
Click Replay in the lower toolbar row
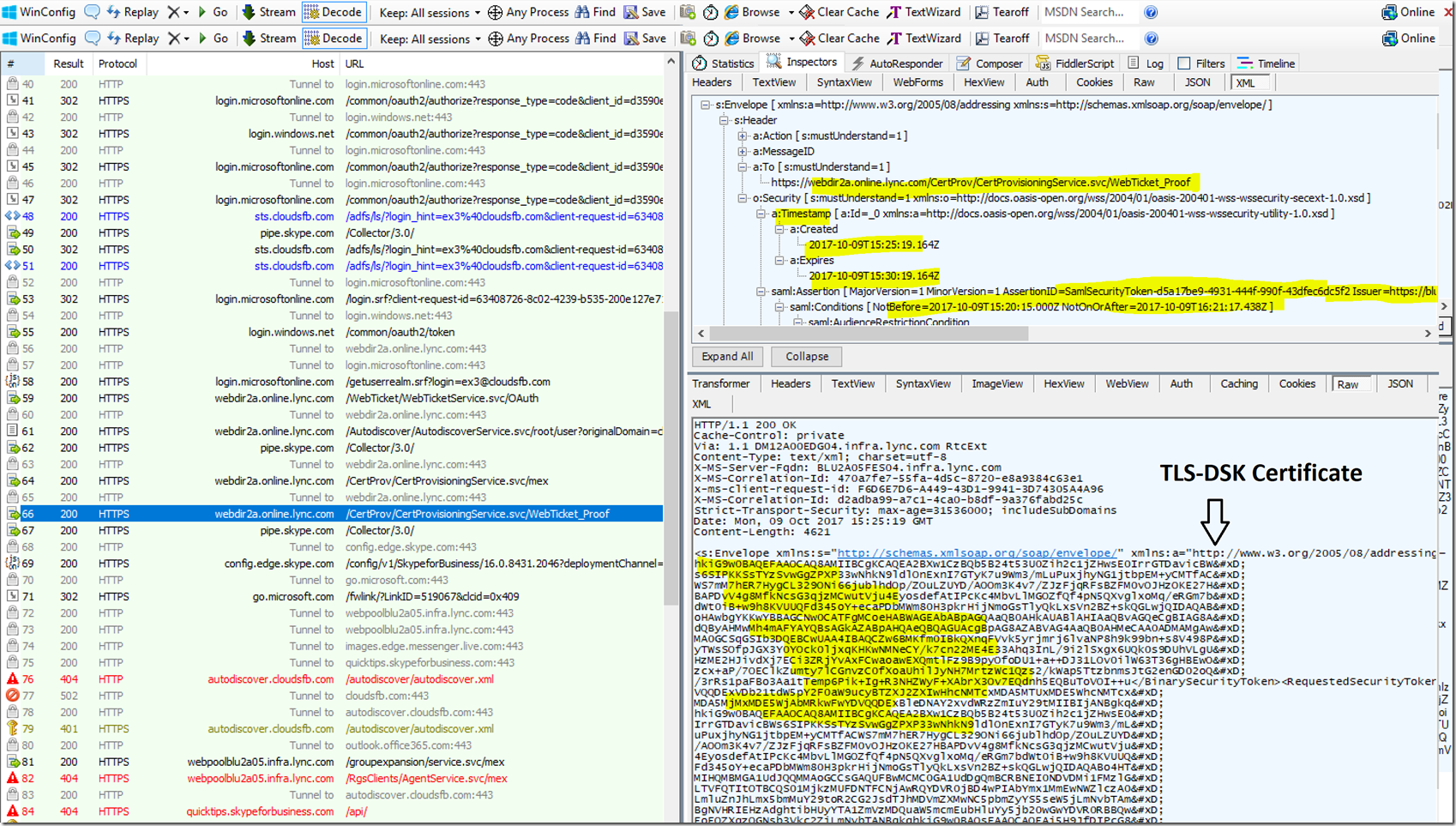(133, 39)
